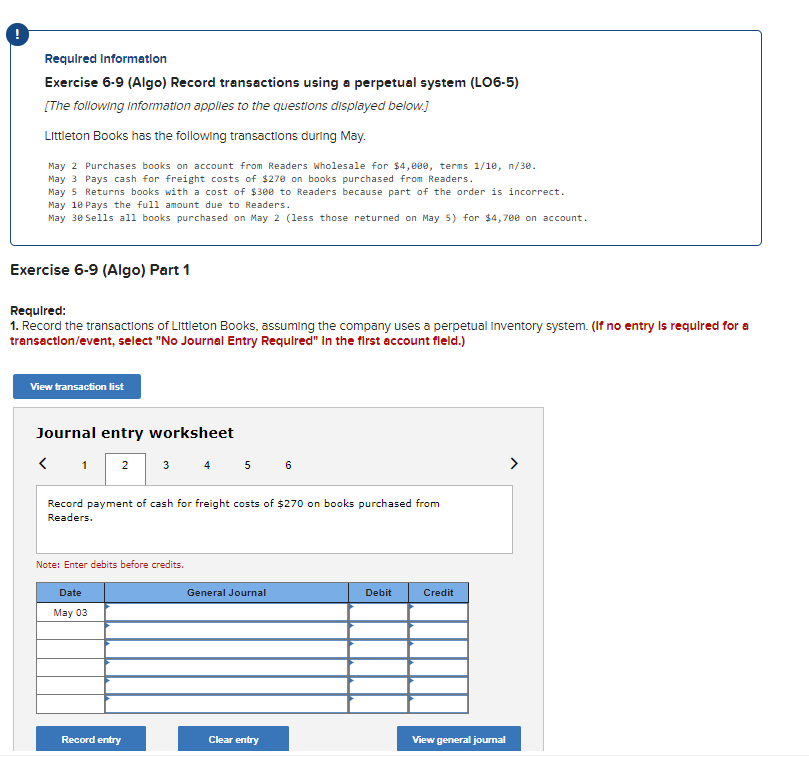Click the May 3 pays cash for freight line

point(261,179)
